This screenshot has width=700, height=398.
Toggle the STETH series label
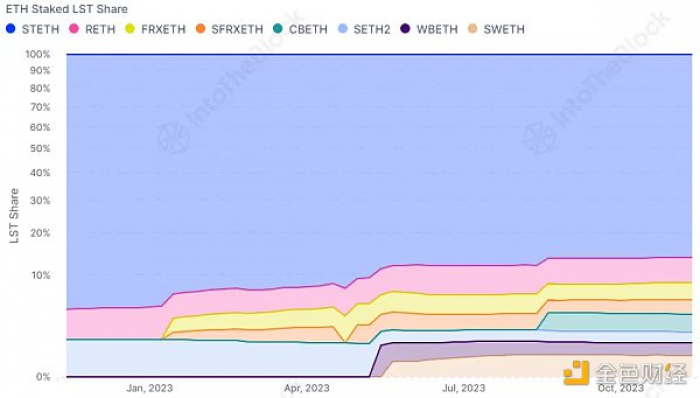[41, 29]
